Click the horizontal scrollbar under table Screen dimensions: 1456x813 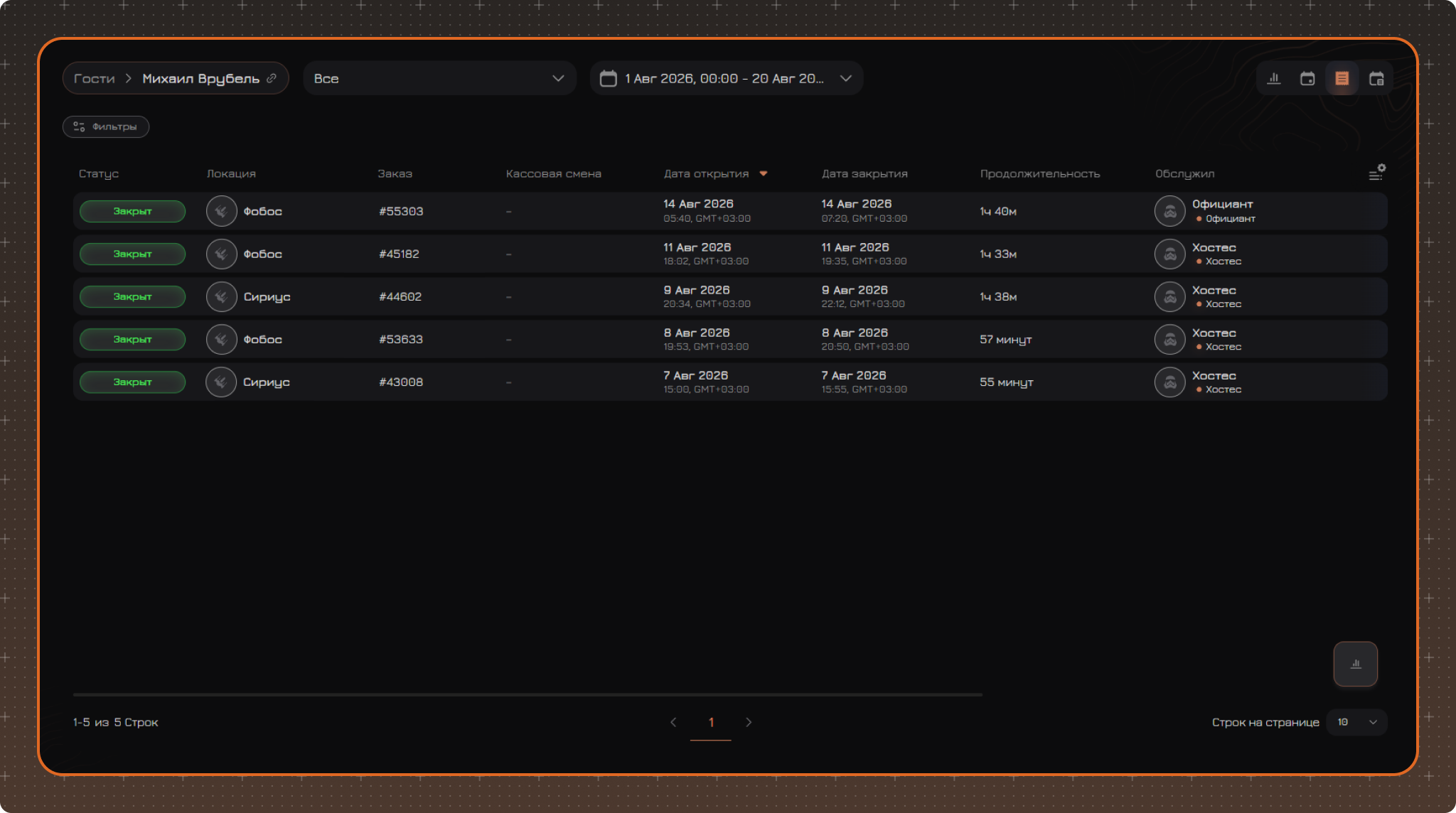528,694
